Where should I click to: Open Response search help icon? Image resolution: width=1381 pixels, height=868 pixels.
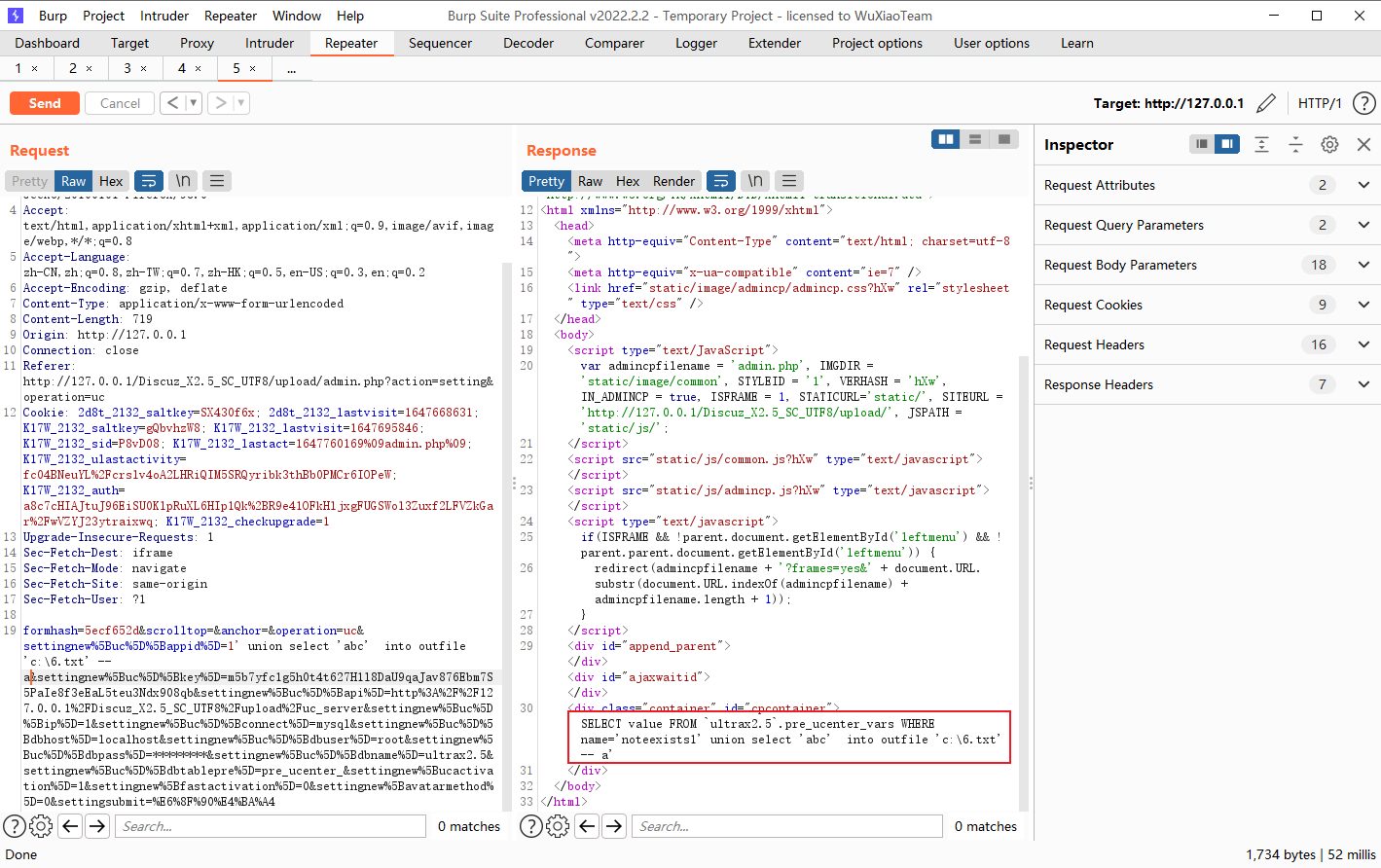point(531,826)
